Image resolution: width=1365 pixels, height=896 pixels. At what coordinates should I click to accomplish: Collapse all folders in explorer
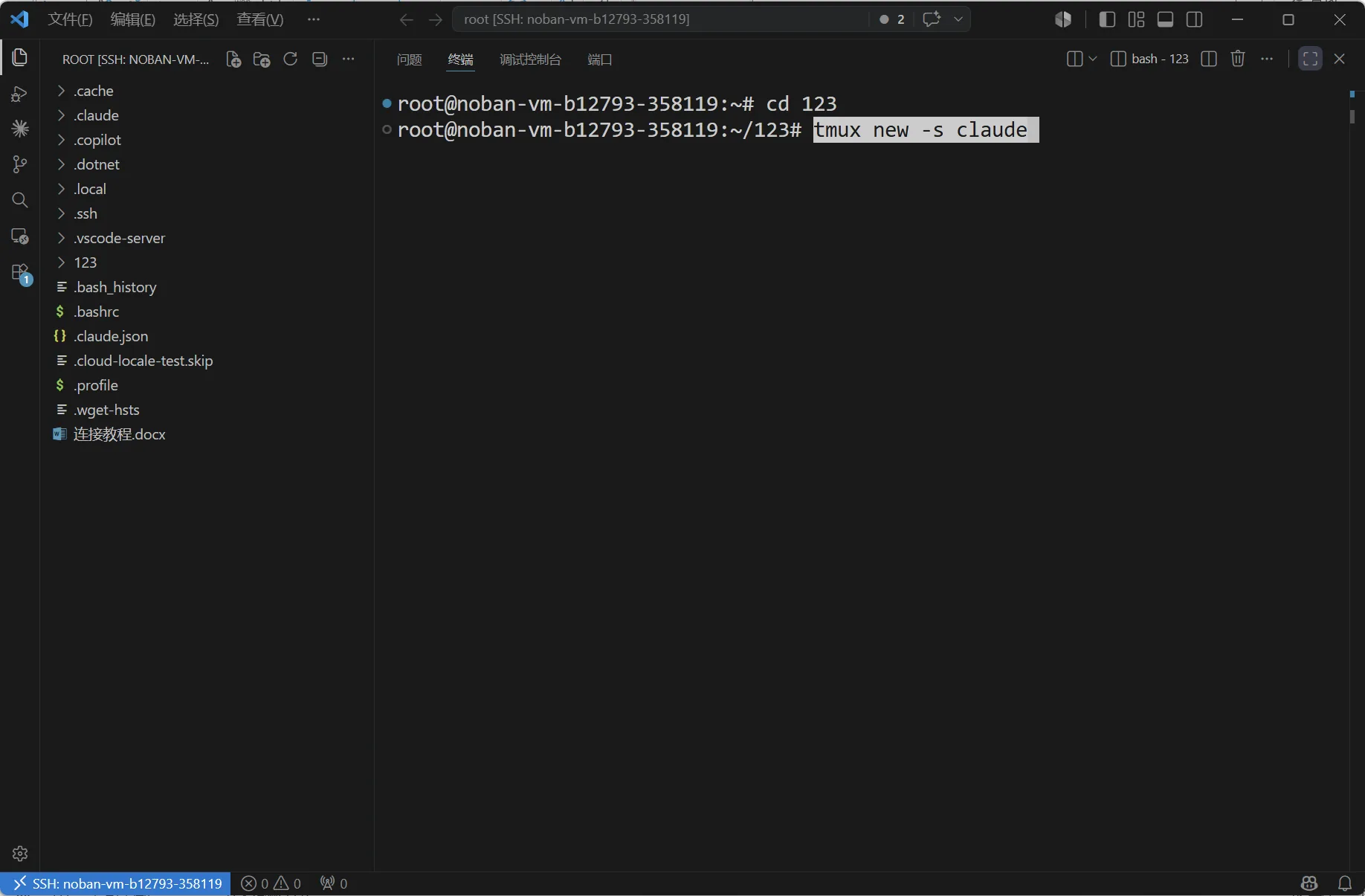tap(320, 59)
